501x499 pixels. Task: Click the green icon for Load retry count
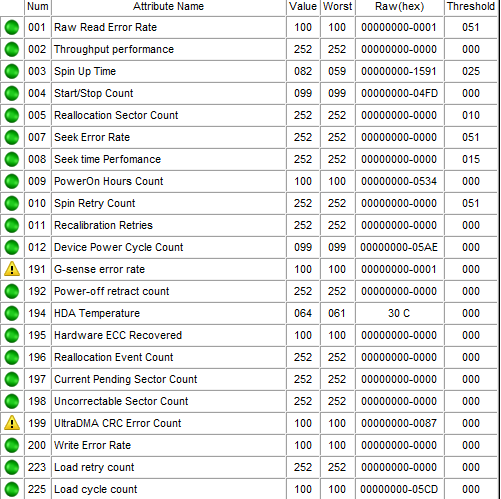(x=12, y=467)
